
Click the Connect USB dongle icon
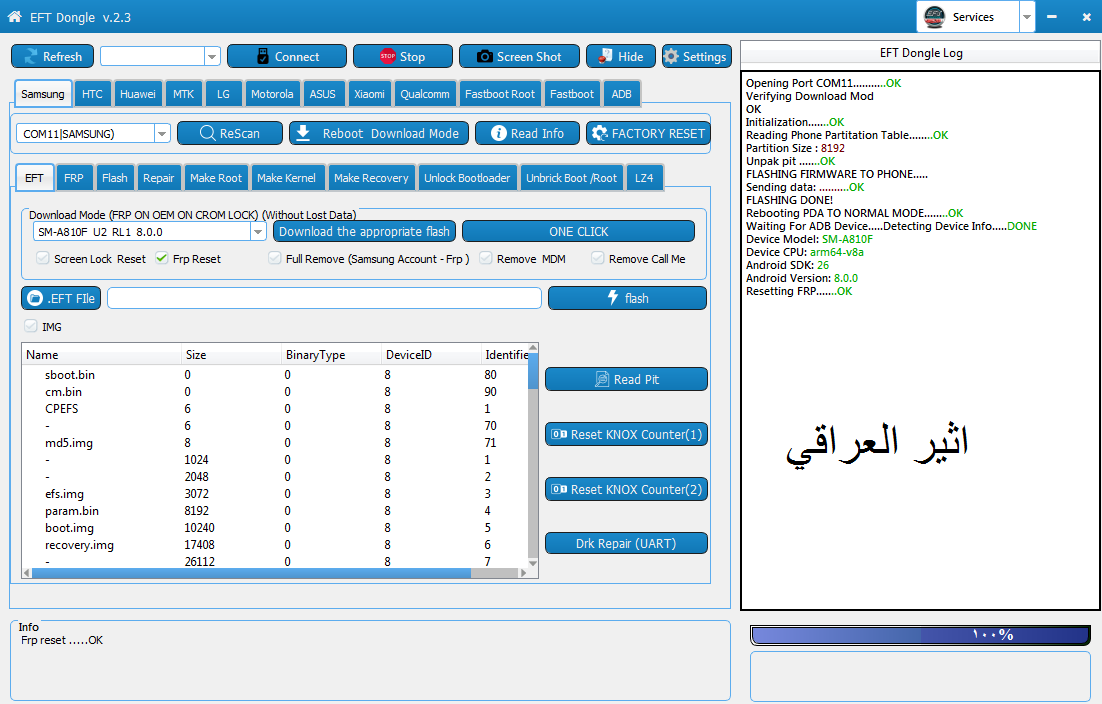tap(263, 56)
